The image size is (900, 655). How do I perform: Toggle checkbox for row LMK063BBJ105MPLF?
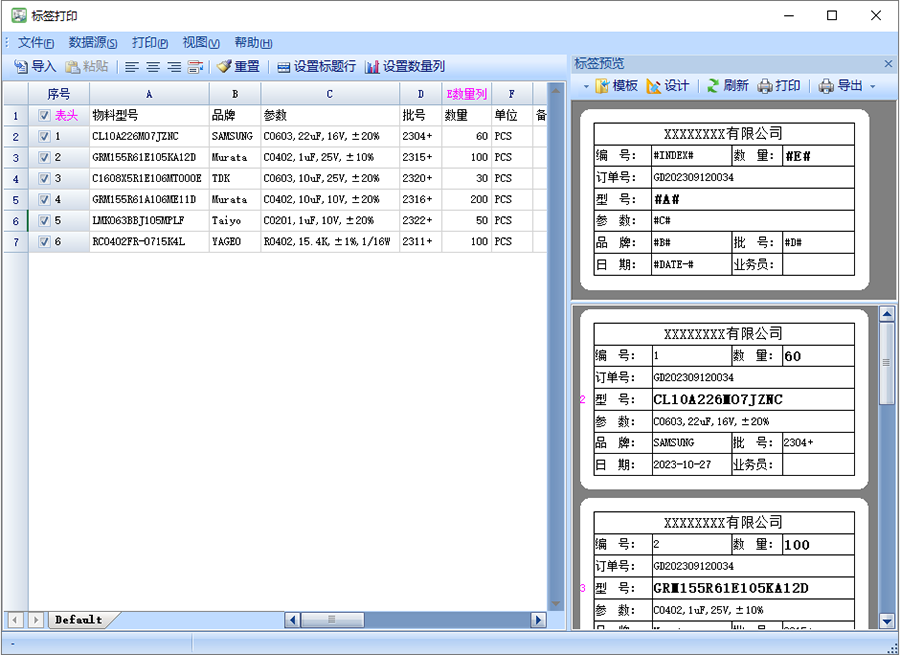pos(44,221)
